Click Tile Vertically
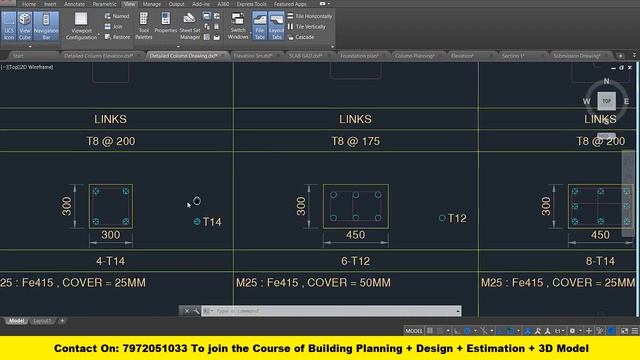This screenshot has width=640, height=360. coord(307,27)
